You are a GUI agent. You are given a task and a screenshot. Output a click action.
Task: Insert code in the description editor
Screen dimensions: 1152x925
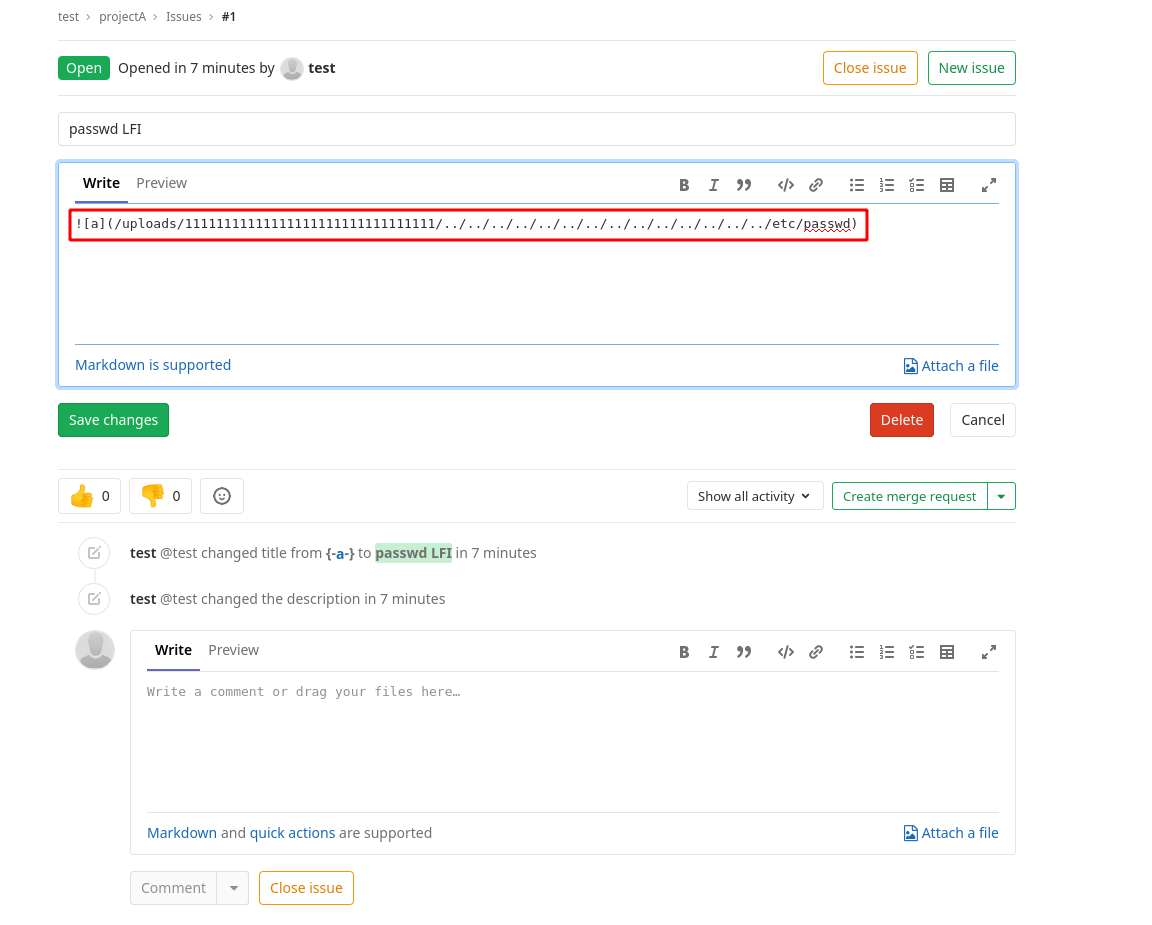(x=786, y=185)
